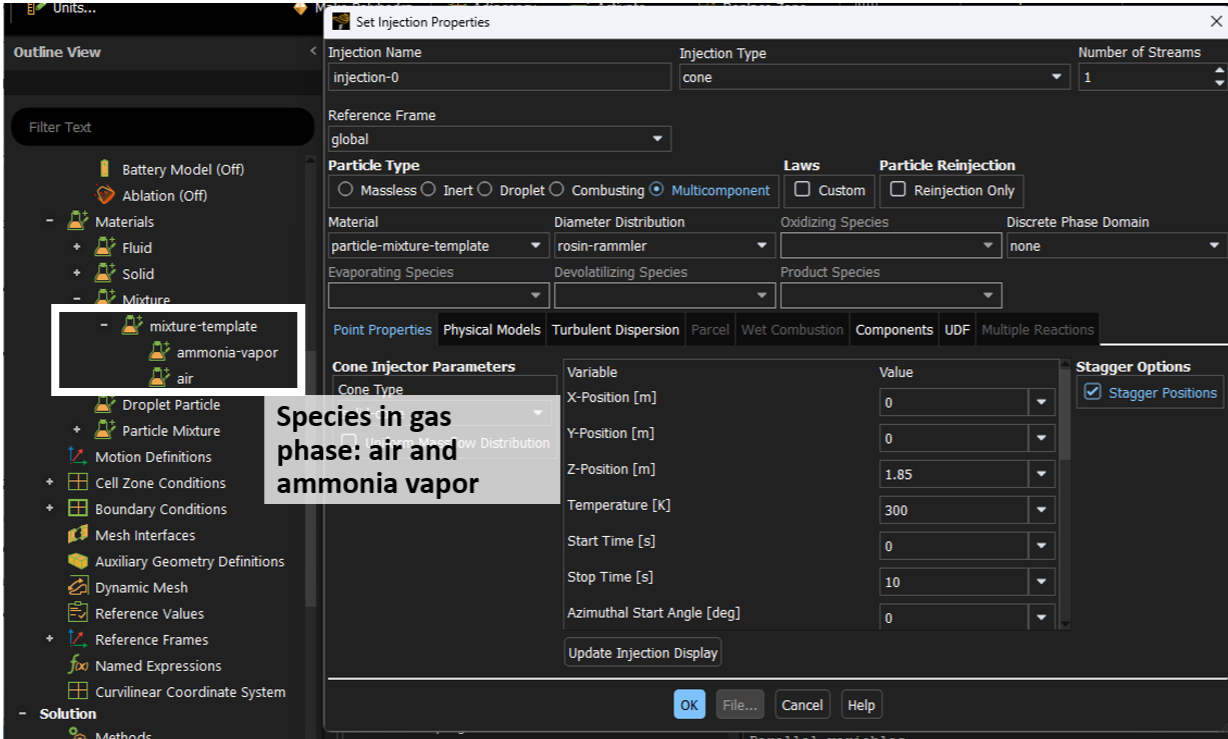Select the Inert particle type

pyautogui.click(x=428, y=189)
